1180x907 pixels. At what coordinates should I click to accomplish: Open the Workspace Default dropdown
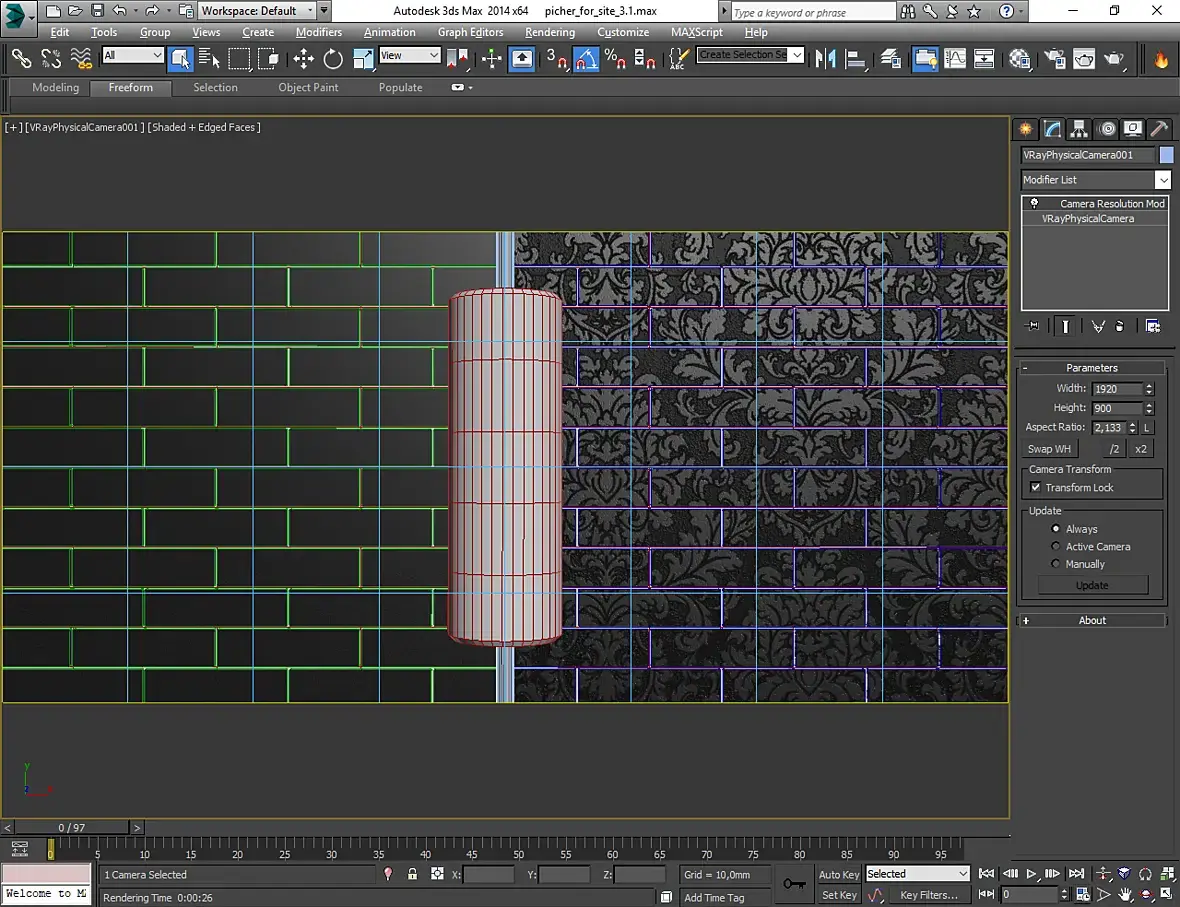[x=256, y=11]
